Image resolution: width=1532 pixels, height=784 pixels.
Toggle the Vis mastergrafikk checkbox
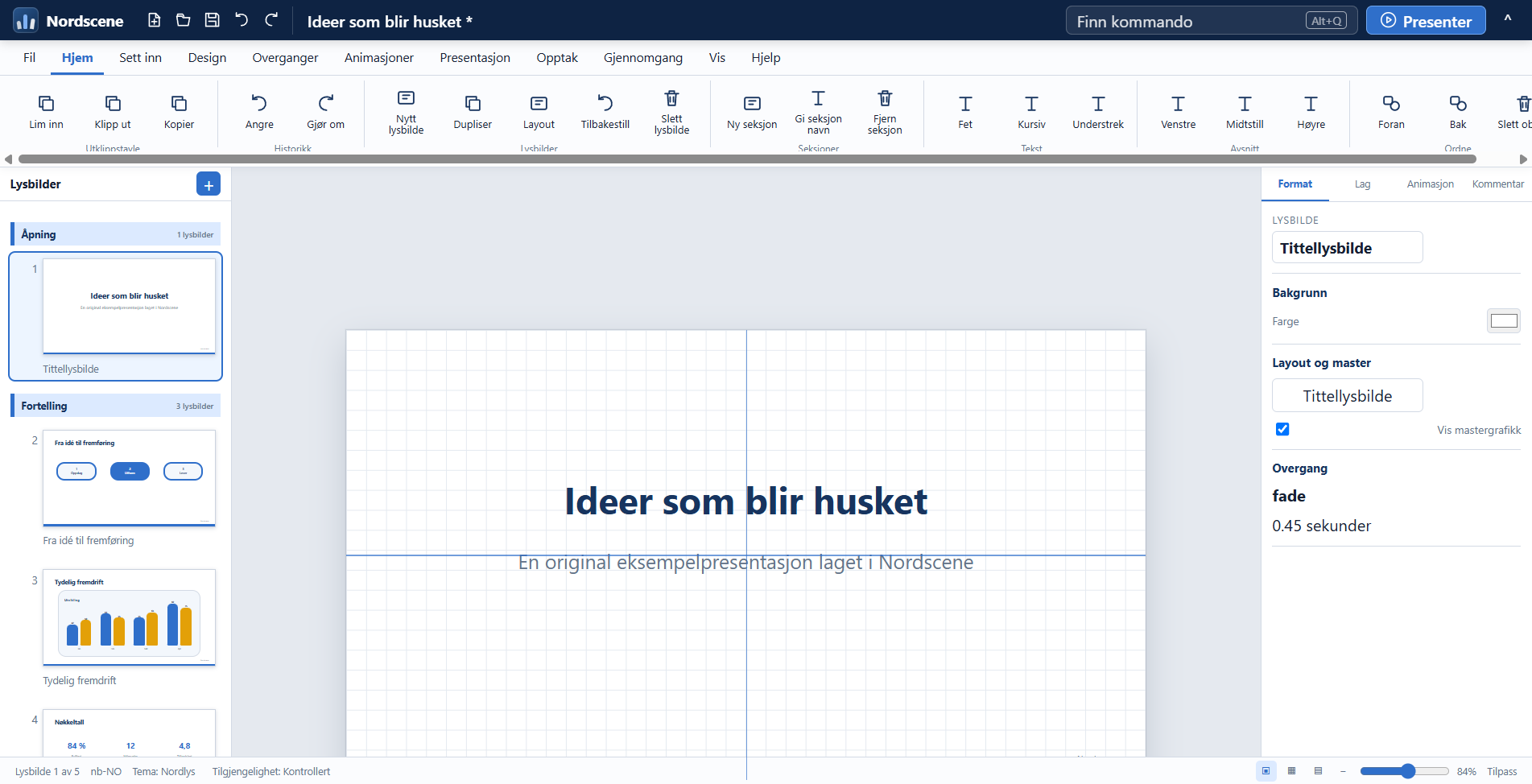tap(1282, 429)
